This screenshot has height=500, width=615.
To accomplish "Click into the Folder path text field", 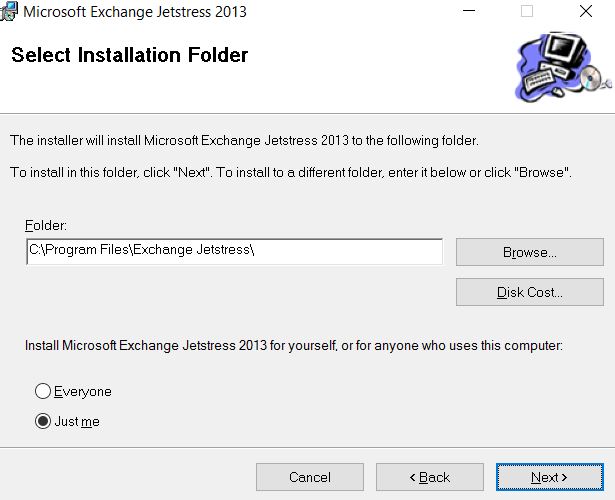I will pyautogui.click(x=234, y=251).
